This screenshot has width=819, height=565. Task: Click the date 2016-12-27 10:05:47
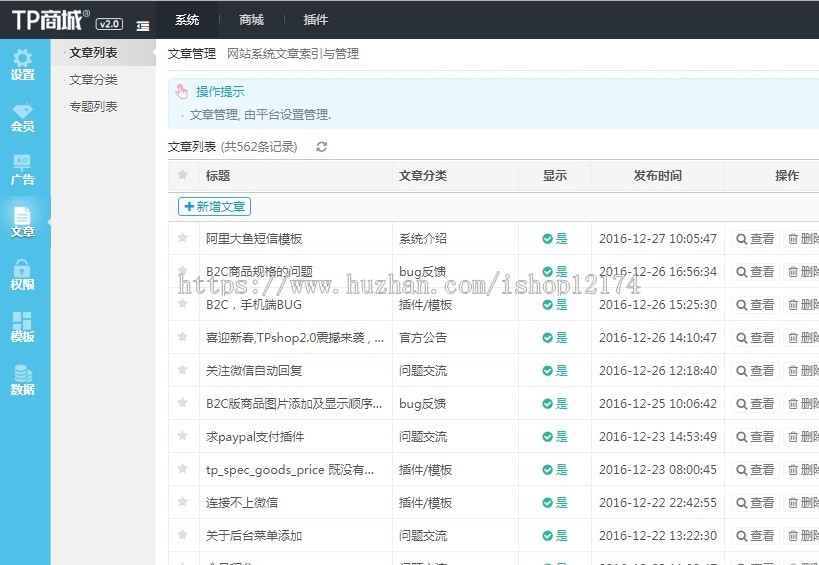[658, 239]
